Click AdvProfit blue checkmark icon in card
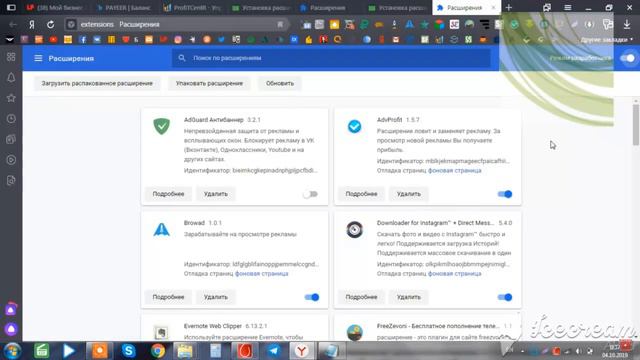This screenshot has height=360, width=640. (x=354, y=126)
